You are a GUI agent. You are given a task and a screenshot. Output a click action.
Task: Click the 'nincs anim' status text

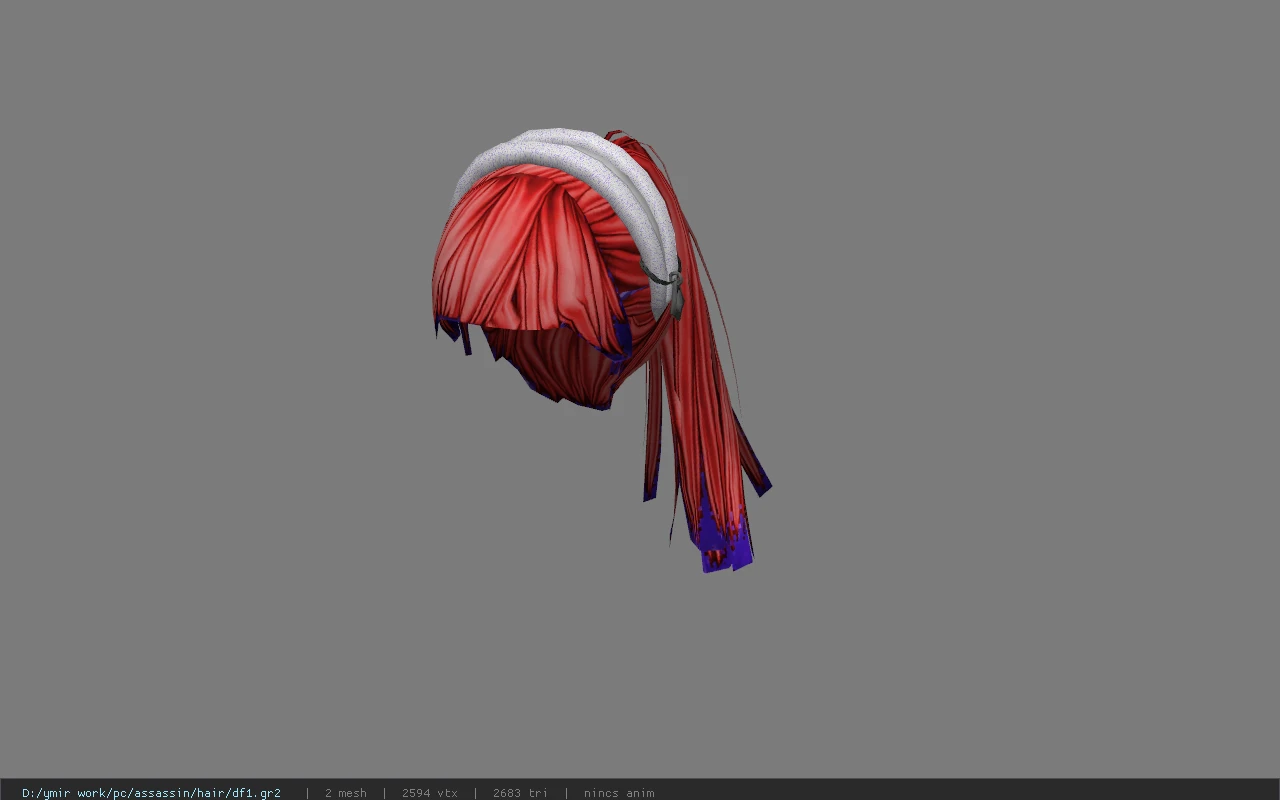pyautogui.click(x=619, y=793)
